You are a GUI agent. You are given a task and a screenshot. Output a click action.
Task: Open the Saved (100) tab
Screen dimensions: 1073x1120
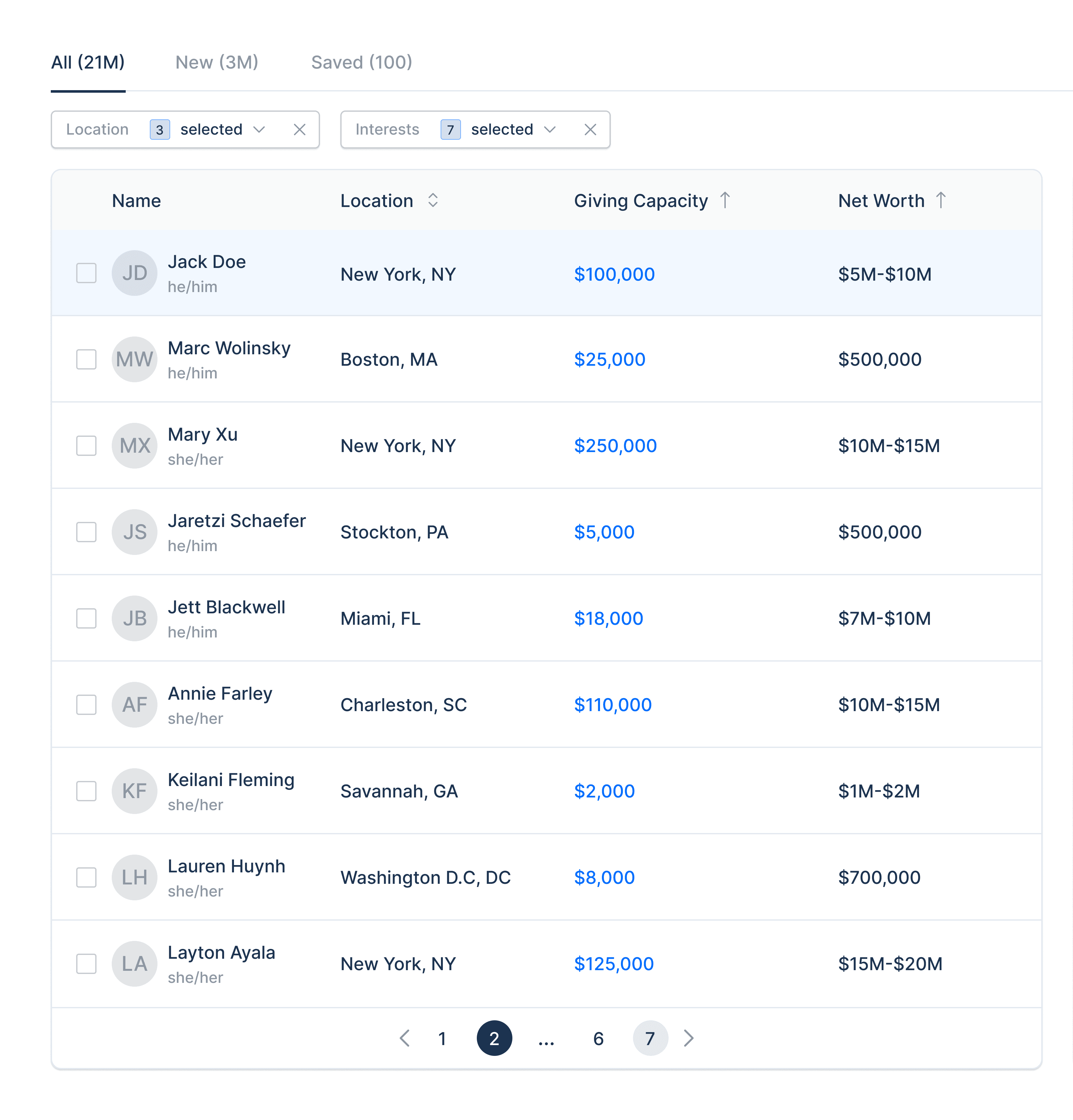361,62
